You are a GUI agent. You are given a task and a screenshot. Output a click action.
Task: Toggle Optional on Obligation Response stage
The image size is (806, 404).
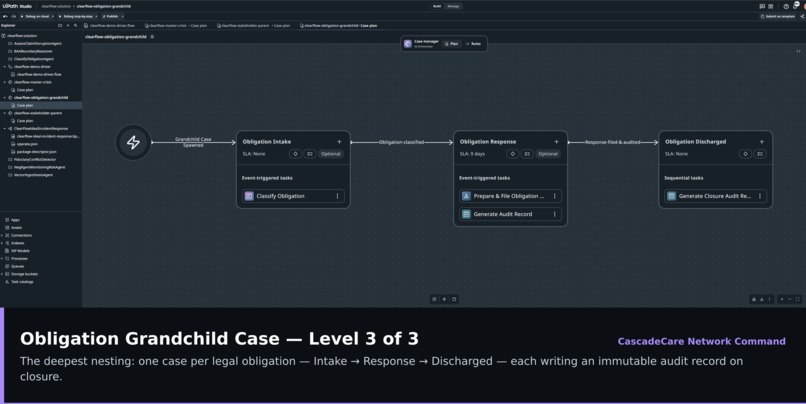(548, 154)
